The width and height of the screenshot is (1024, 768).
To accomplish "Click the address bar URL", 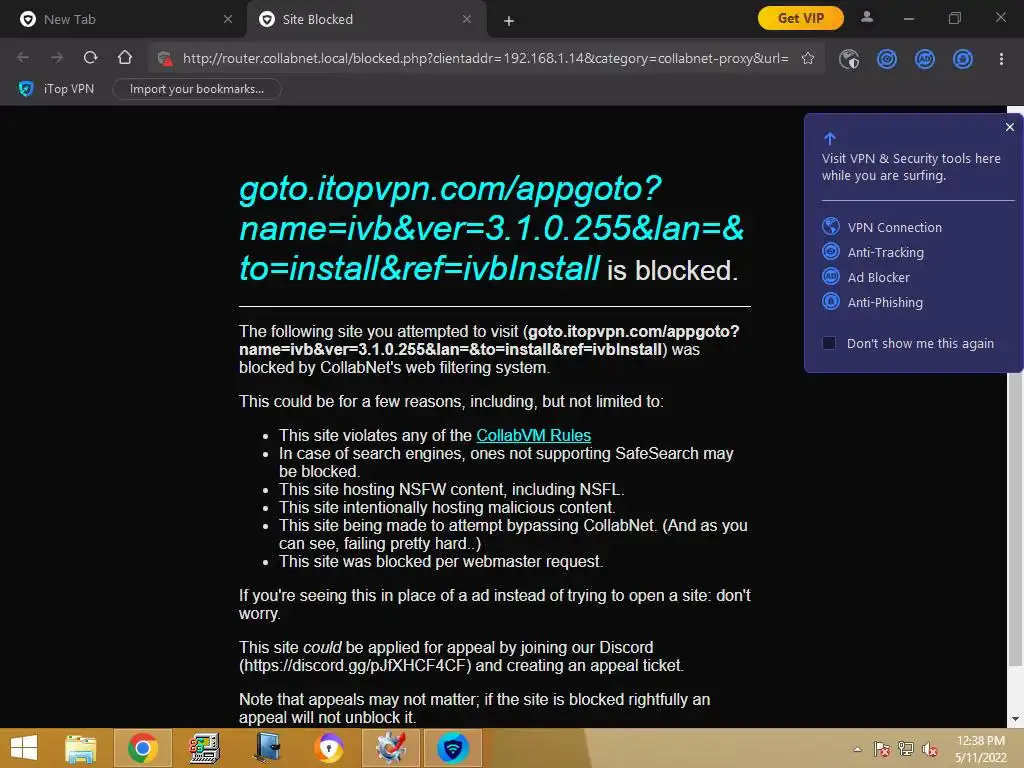I will [x=485, y=58].
